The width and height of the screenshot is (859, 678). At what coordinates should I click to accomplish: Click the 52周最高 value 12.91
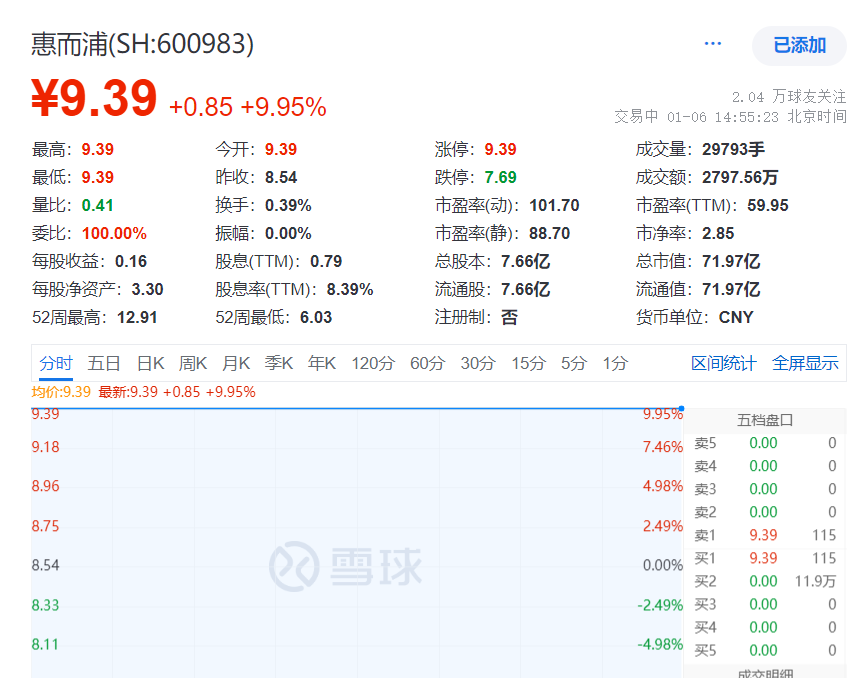coord(137,317)
